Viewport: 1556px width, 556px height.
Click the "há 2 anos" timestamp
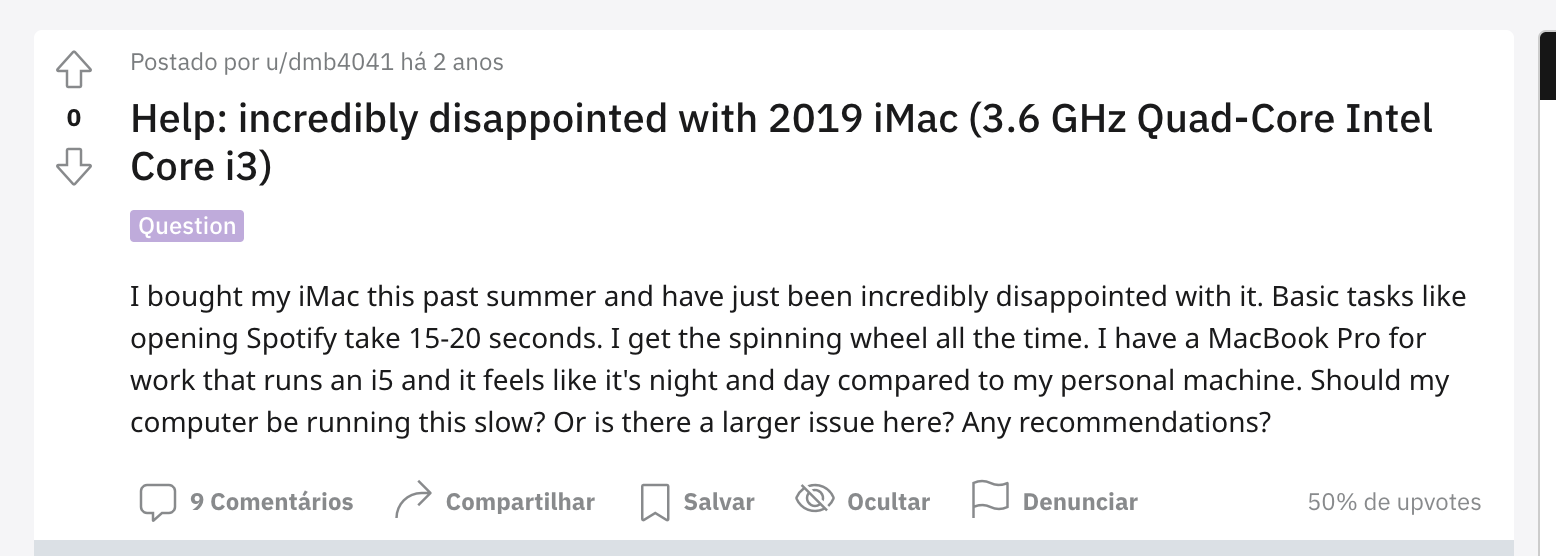coord(451,62)
